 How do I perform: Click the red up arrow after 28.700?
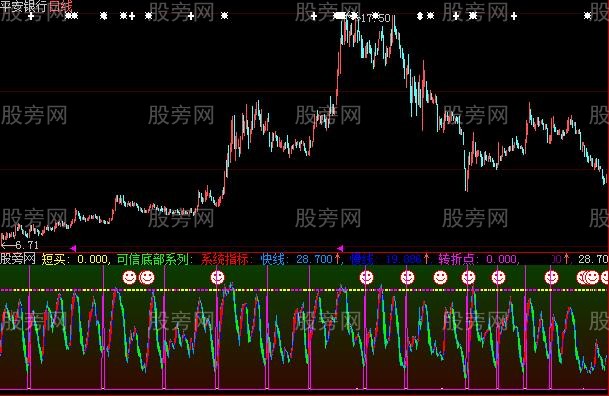click(337, 259)
